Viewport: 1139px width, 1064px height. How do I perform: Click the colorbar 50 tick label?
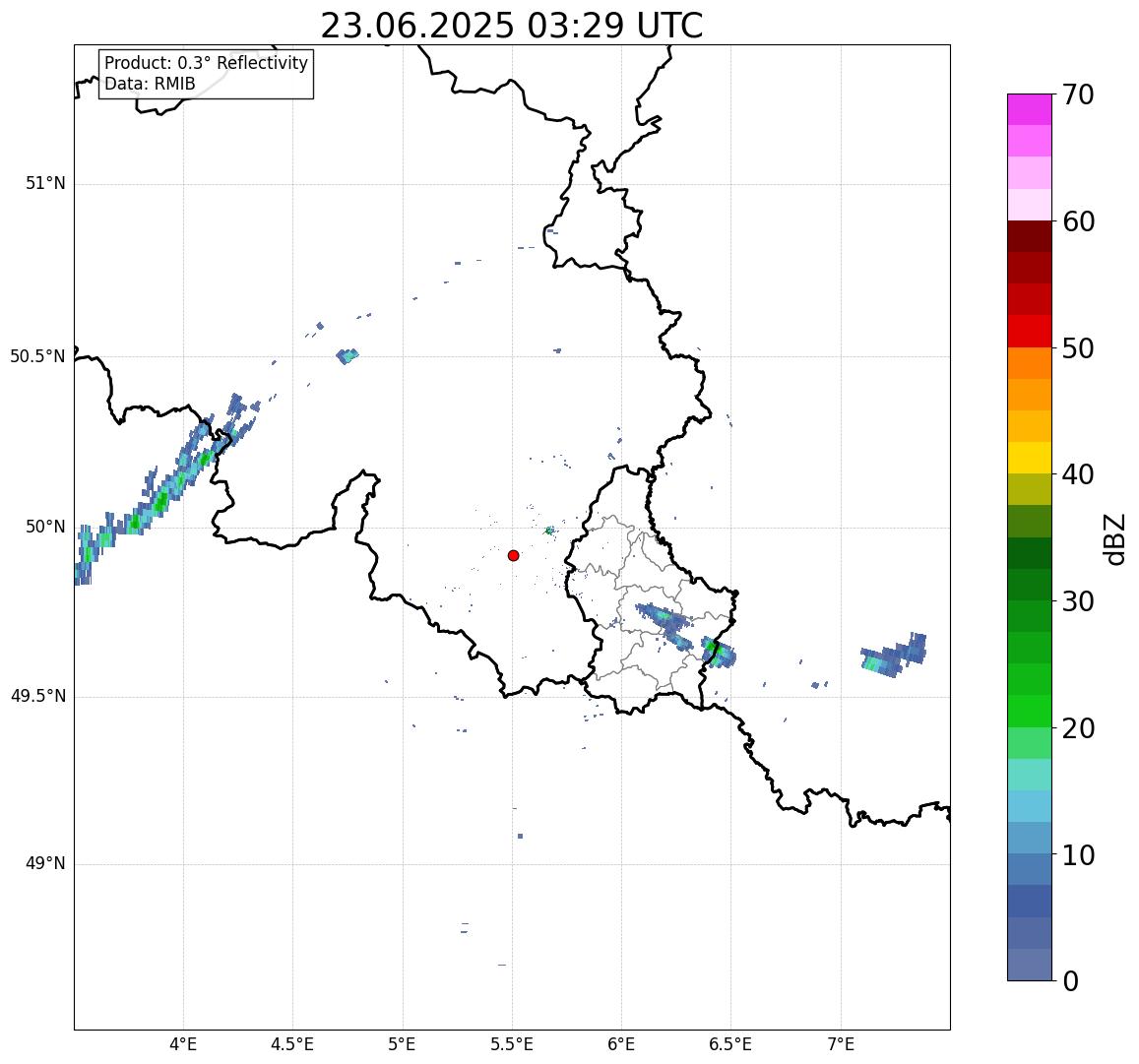(x=1079, y=348)
